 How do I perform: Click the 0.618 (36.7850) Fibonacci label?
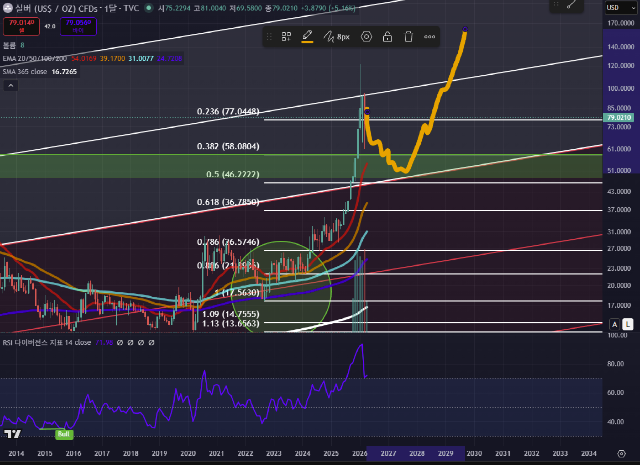point(228,202)
